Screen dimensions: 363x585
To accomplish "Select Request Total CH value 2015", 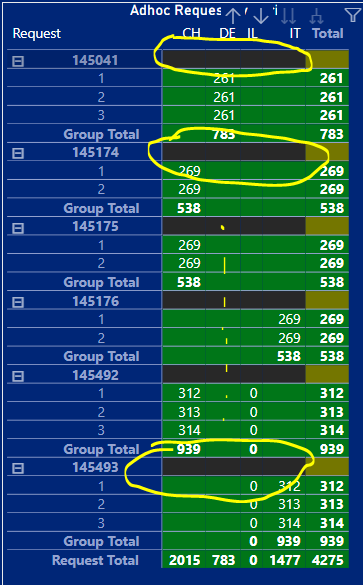I will point(185,560).
